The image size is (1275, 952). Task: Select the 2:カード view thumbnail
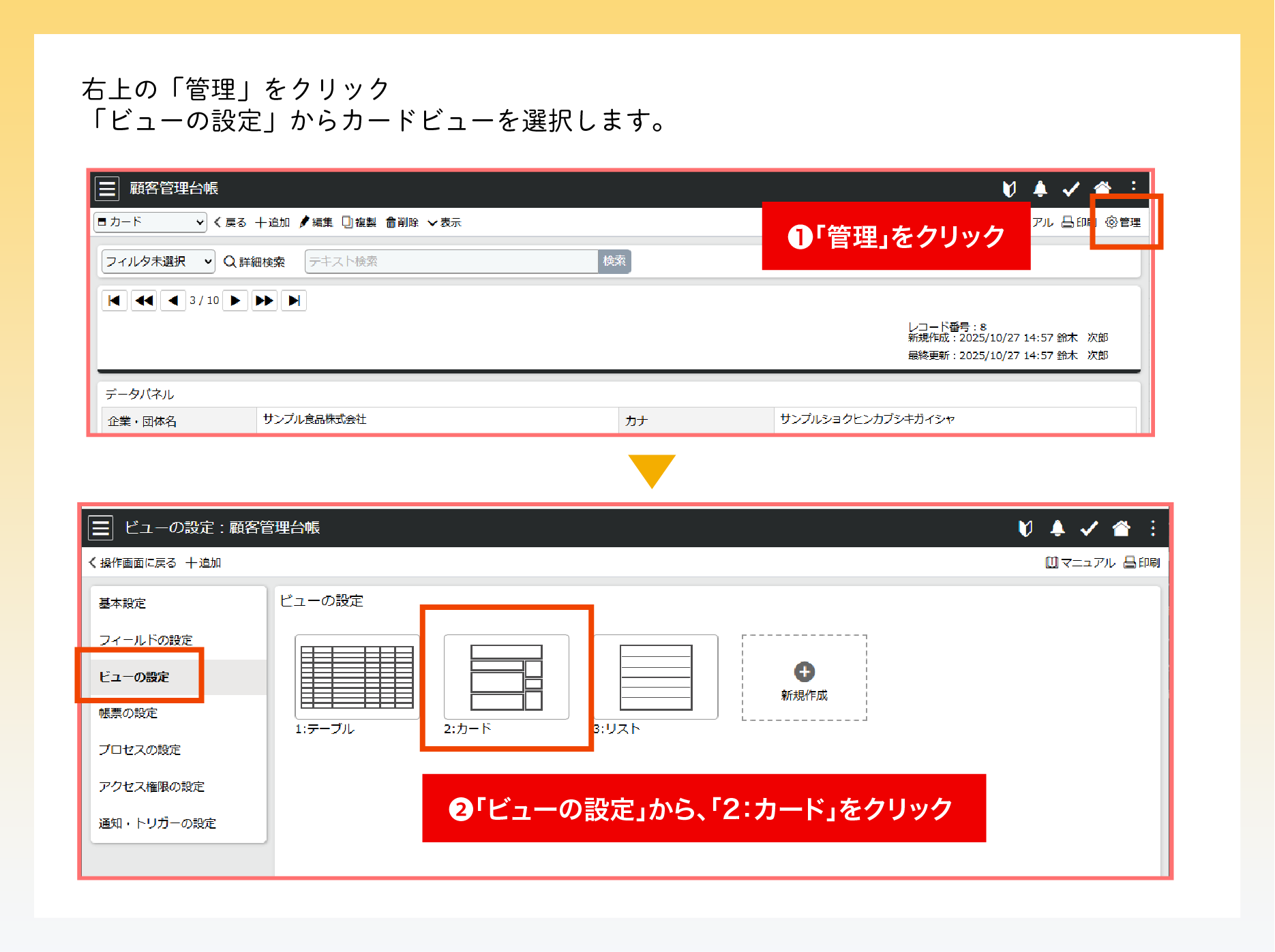[x=506, y=677]
